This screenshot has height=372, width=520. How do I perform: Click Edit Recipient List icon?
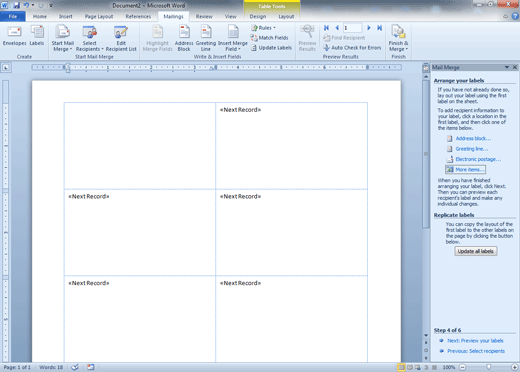121,39
